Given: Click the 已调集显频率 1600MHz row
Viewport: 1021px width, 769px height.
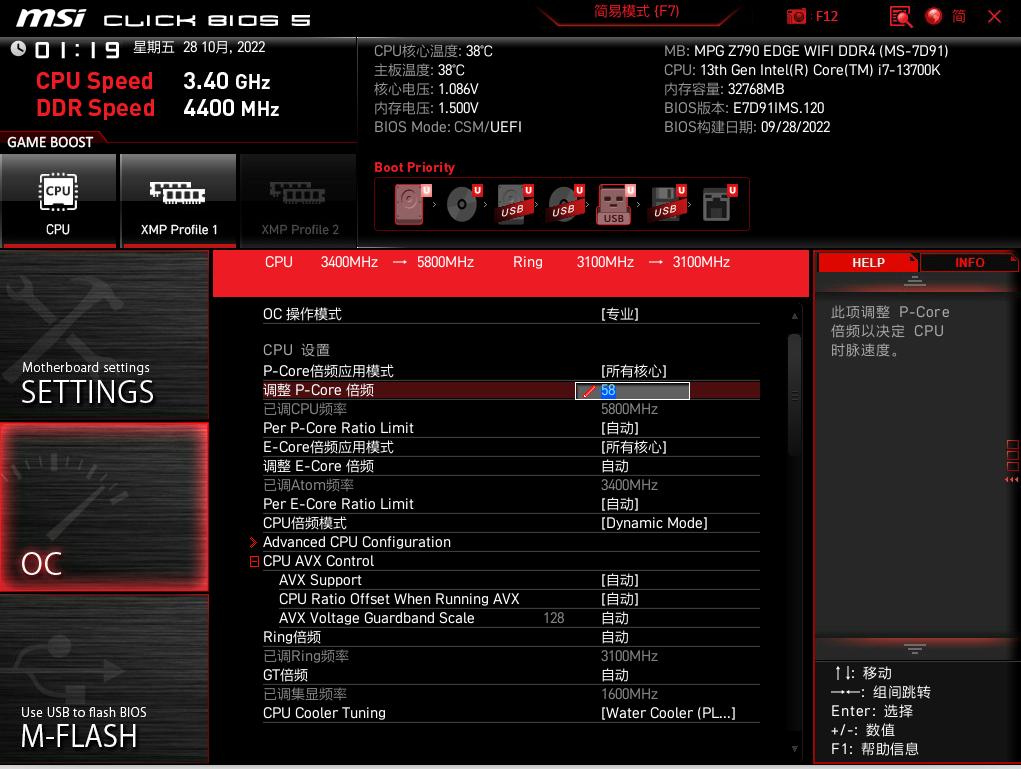Looking at the screenshot, I should 511,694.
